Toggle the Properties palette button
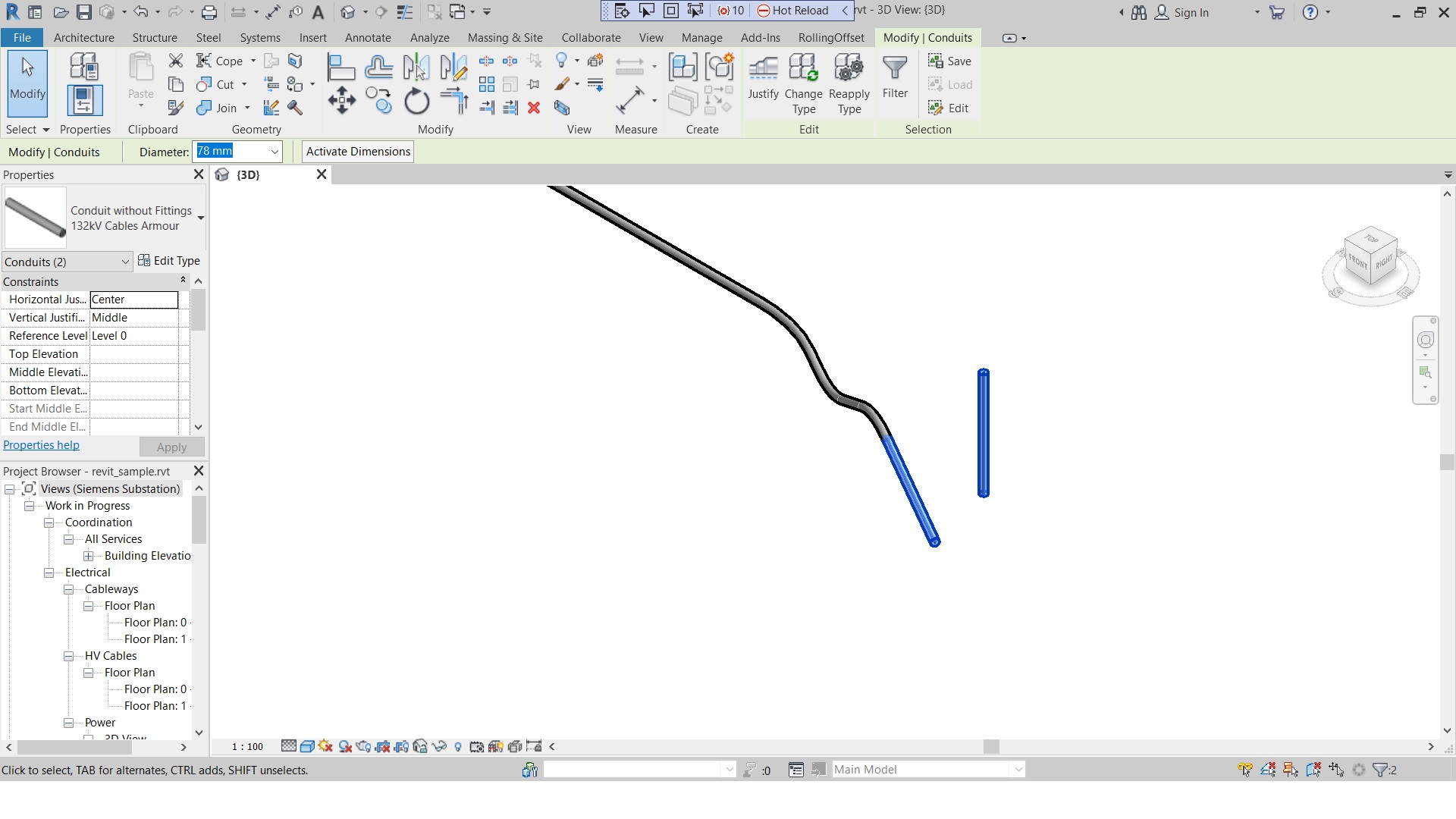 84,99
